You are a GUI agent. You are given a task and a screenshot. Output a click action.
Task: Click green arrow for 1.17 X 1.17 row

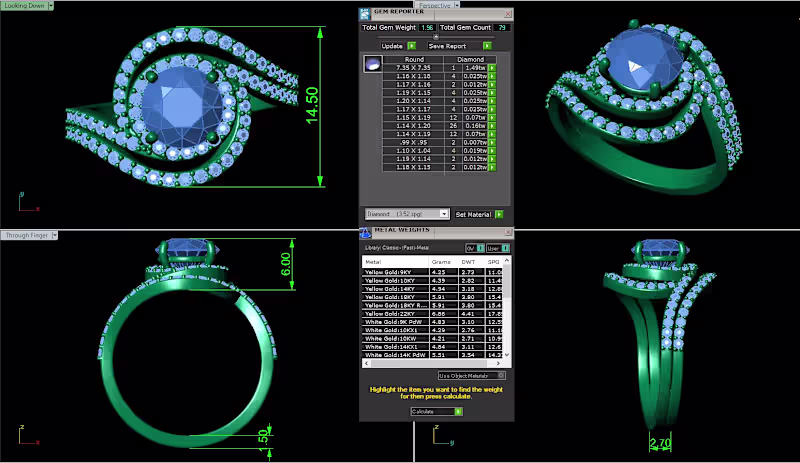[x=492, y=109]
